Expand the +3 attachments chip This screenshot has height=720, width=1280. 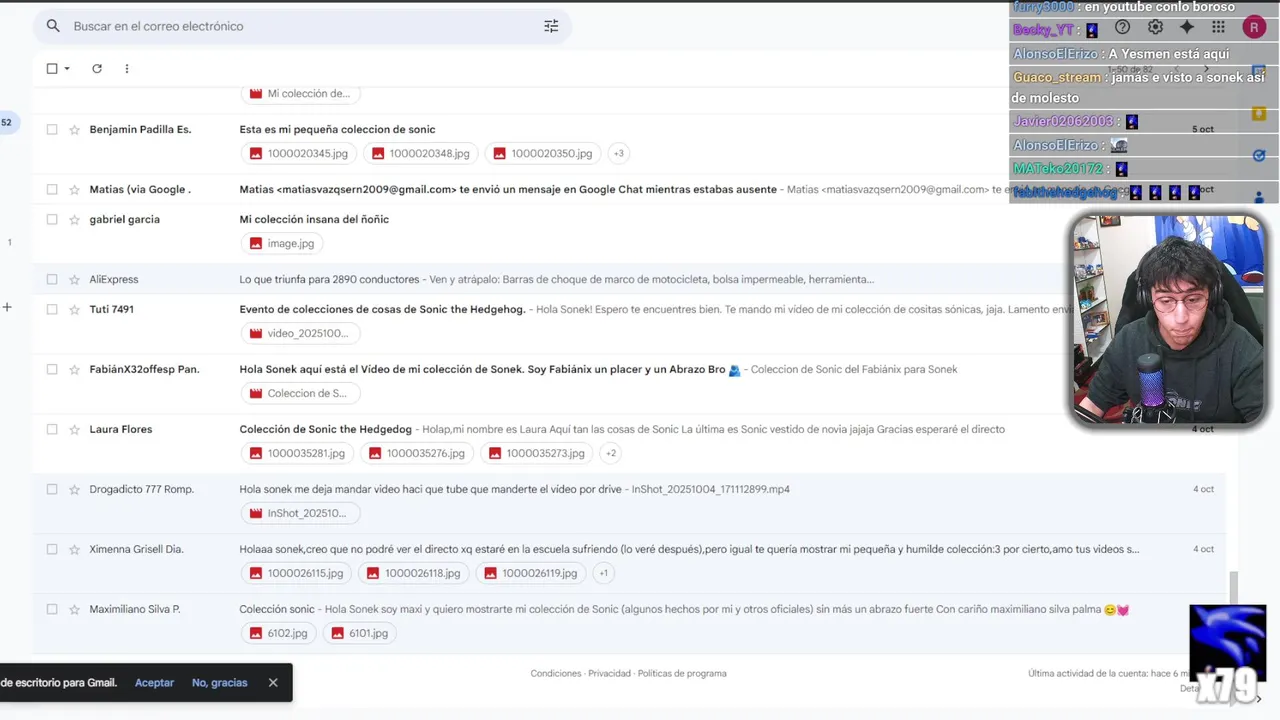618,153
